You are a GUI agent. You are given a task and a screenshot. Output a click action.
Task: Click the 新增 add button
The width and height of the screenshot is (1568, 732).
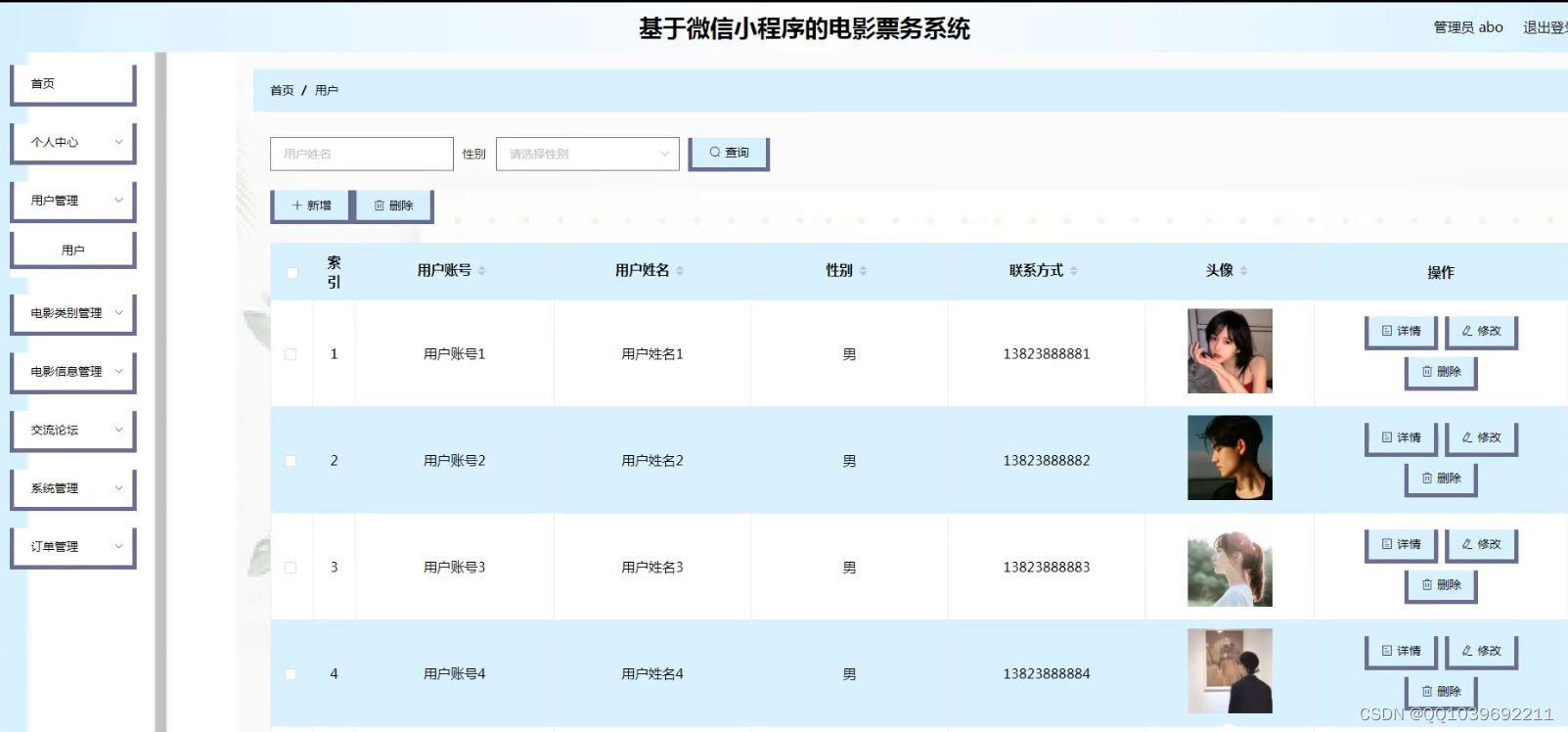coord(311,206)
